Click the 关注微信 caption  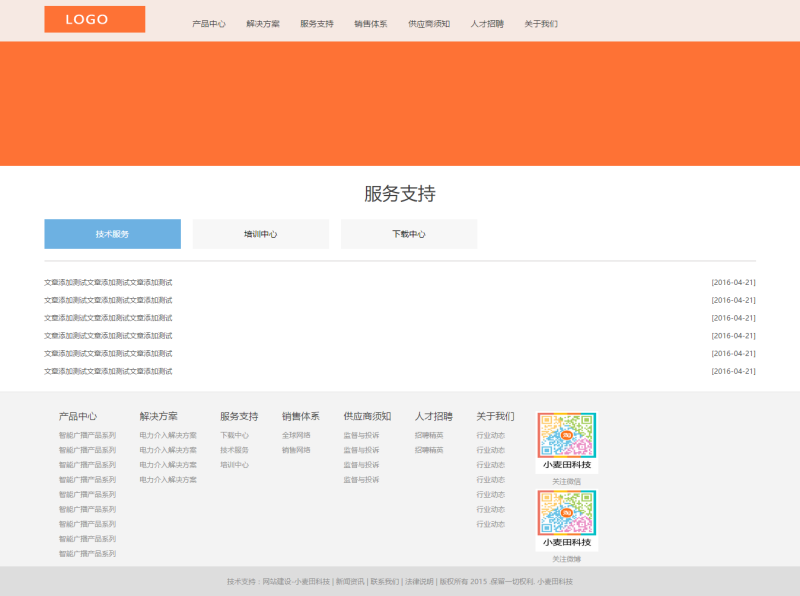pos(567,482)
